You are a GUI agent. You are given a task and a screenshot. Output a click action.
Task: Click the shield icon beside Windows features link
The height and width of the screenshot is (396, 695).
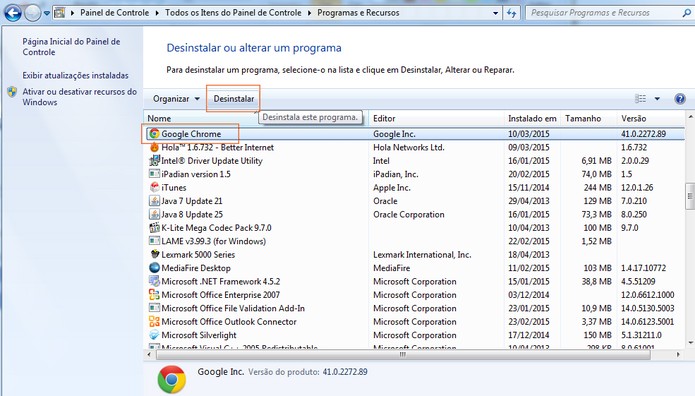point(12,92)
